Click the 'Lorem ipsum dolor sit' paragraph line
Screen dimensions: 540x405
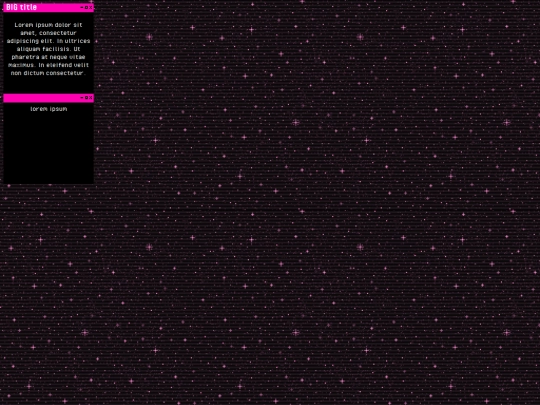click(48, 25)
